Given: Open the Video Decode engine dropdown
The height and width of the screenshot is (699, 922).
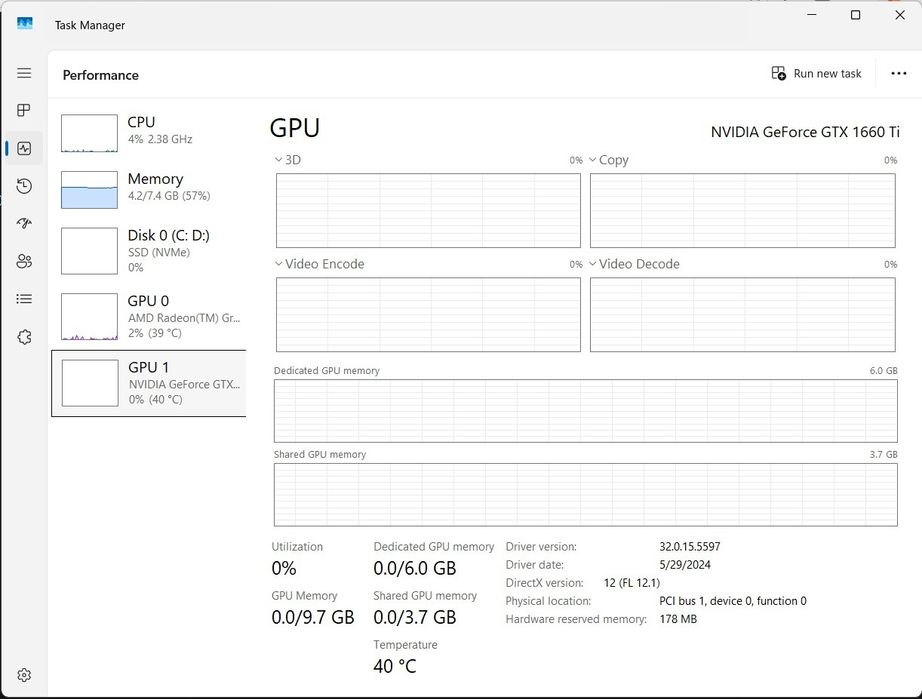Looking at the screenshot, I should [x=634, y=264].
